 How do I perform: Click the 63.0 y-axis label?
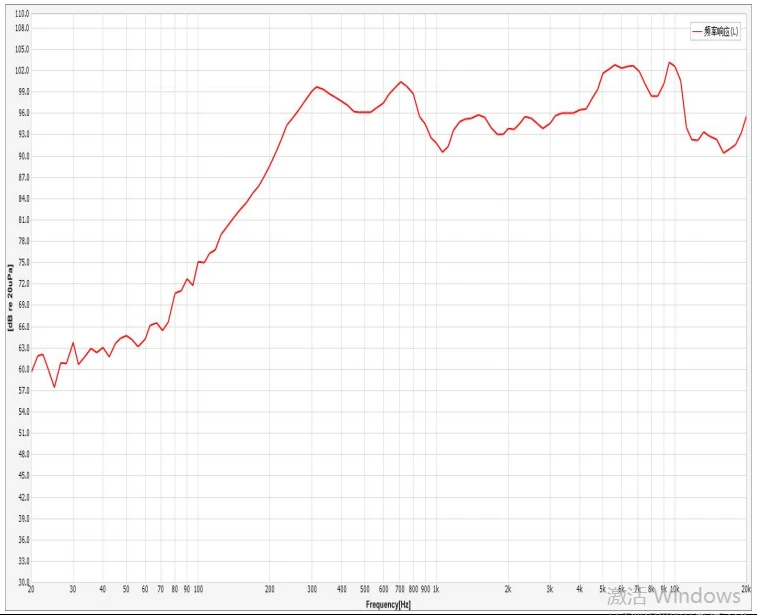(24, 348)
